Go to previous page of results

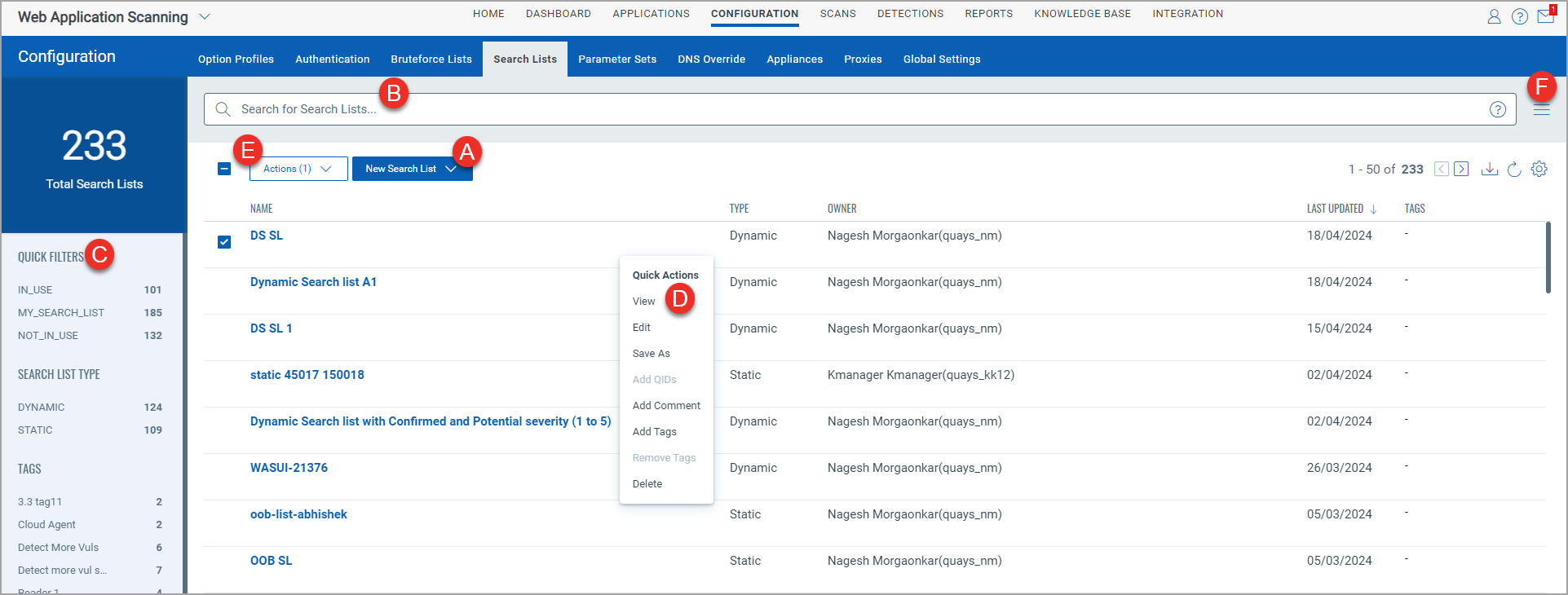(1442, 169)
